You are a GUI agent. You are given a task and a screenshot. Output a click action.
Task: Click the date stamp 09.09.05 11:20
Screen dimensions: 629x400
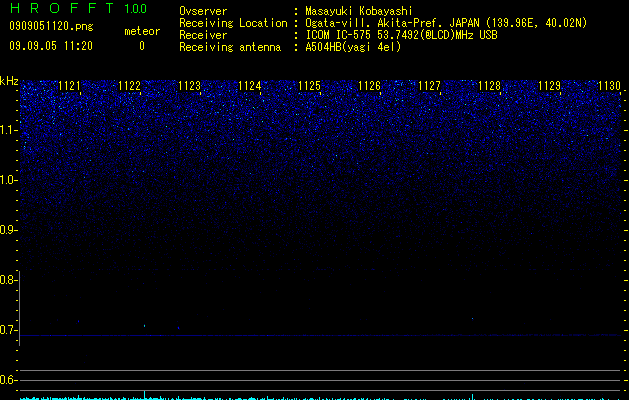tap(51, 46)
